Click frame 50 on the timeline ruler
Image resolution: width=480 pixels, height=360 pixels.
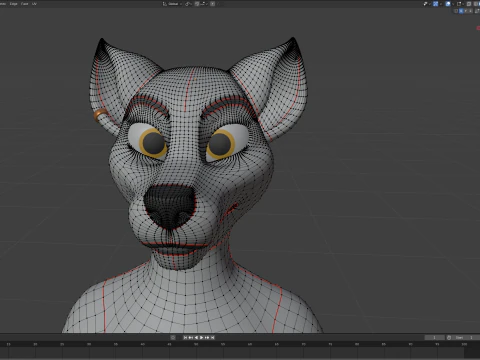click(196, 344)
